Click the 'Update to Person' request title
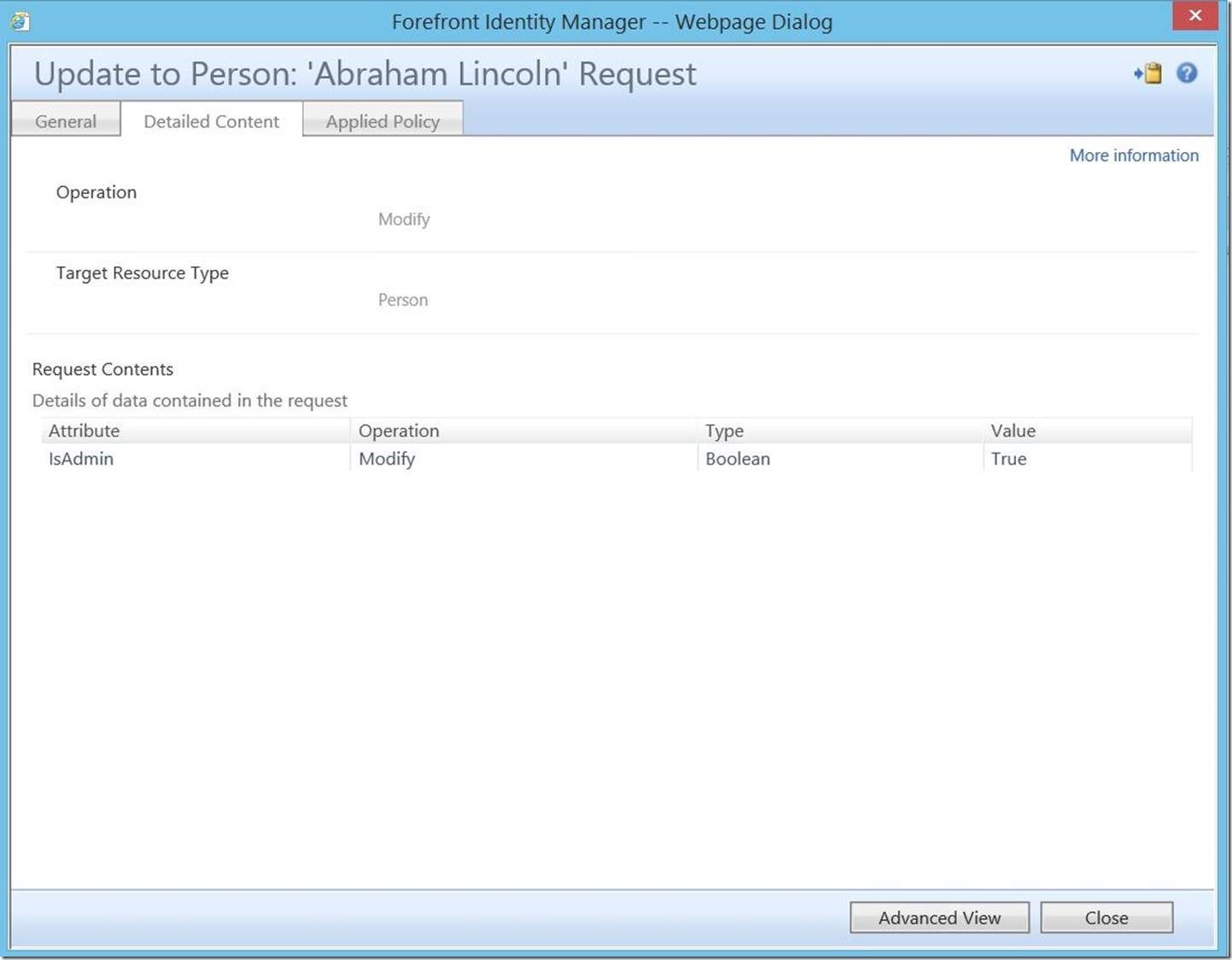 pos(365,73)
